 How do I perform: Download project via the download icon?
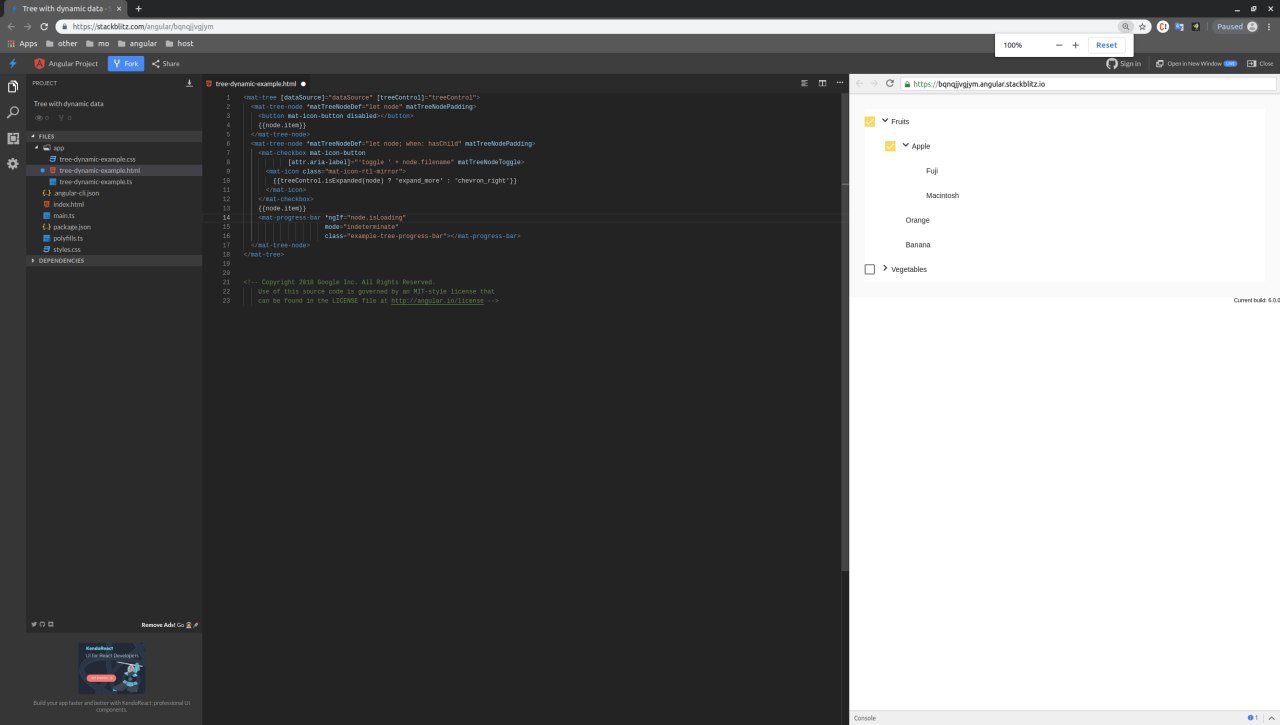click(190, 83)
